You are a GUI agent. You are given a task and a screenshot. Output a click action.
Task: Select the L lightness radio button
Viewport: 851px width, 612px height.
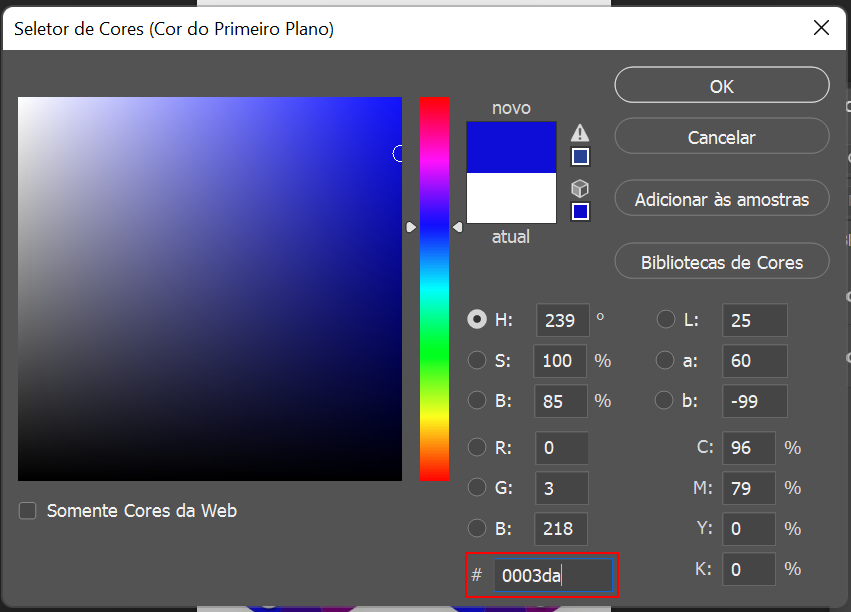tap(665, 320)
